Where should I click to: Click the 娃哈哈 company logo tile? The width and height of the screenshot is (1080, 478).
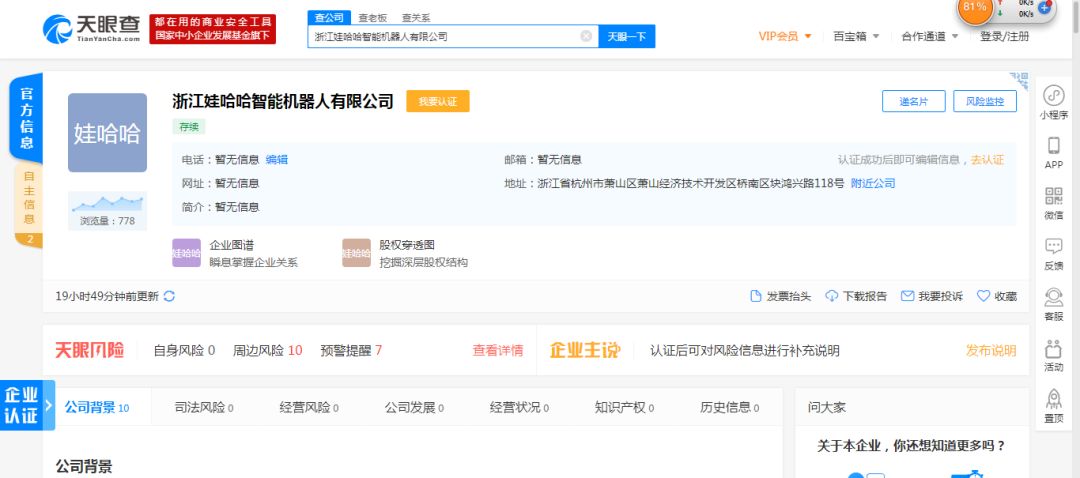pyautogui.click(x=107, y=132)
